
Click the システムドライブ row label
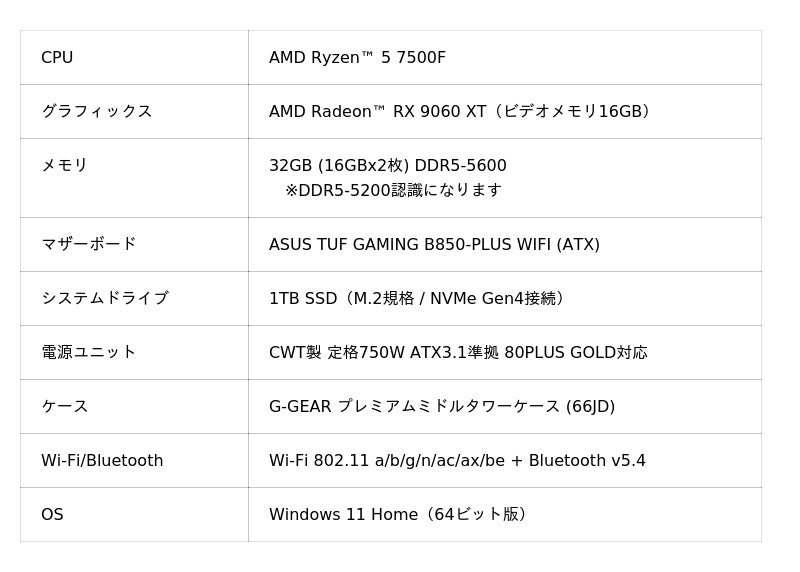tap(104, 298)
